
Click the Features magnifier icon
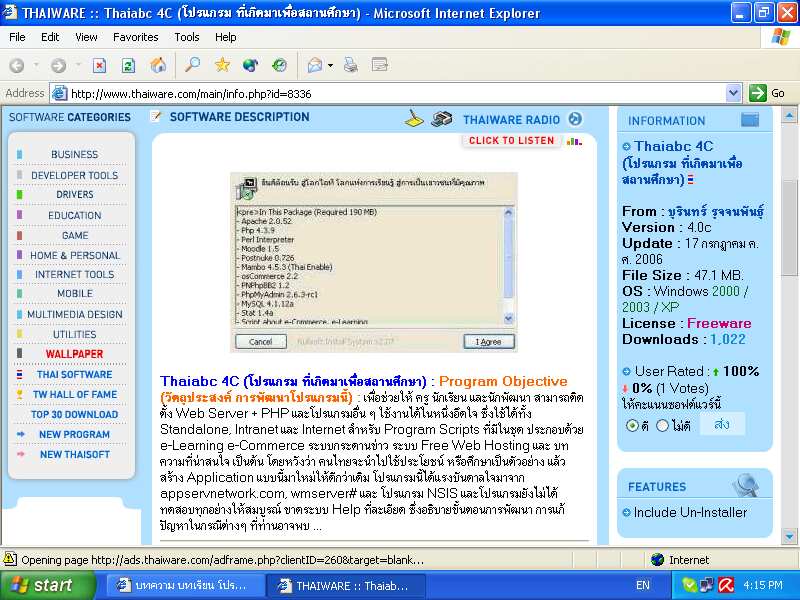tap(745, 485)
